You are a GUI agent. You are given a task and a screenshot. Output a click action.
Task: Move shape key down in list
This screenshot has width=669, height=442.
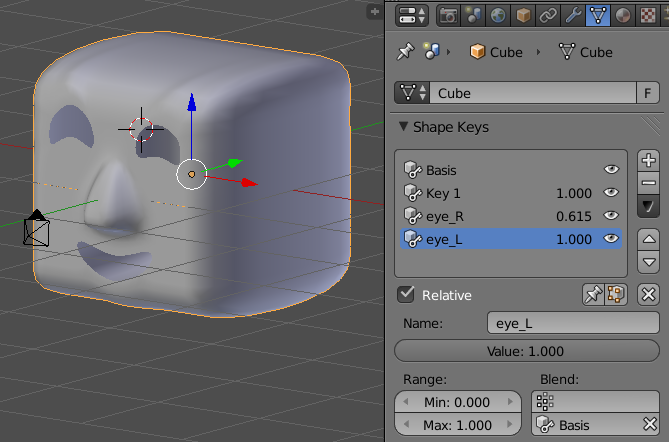[649, 262]
